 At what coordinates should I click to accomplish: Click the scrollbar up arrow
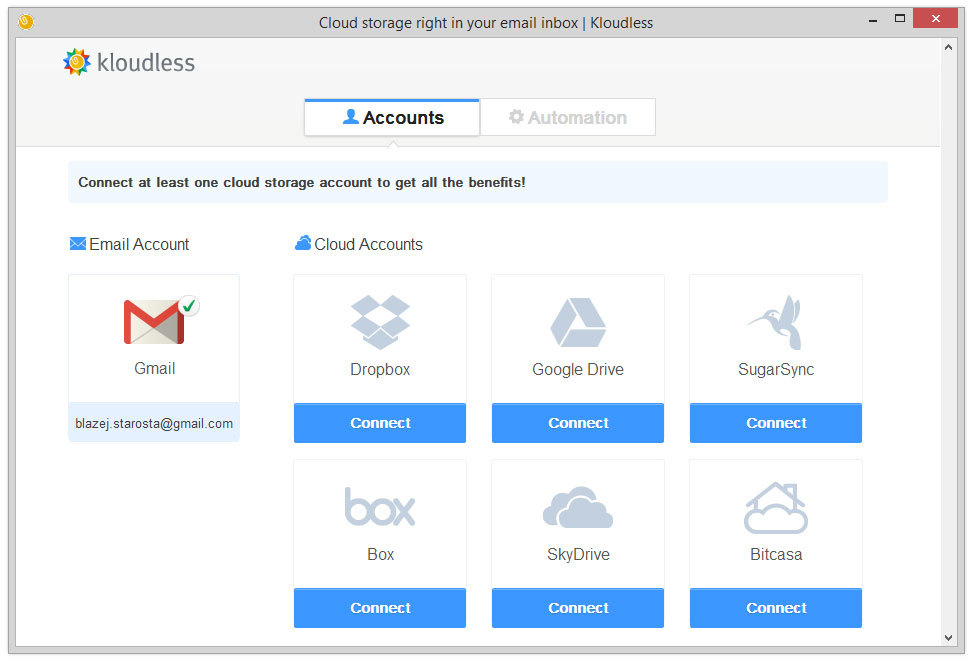948,47
